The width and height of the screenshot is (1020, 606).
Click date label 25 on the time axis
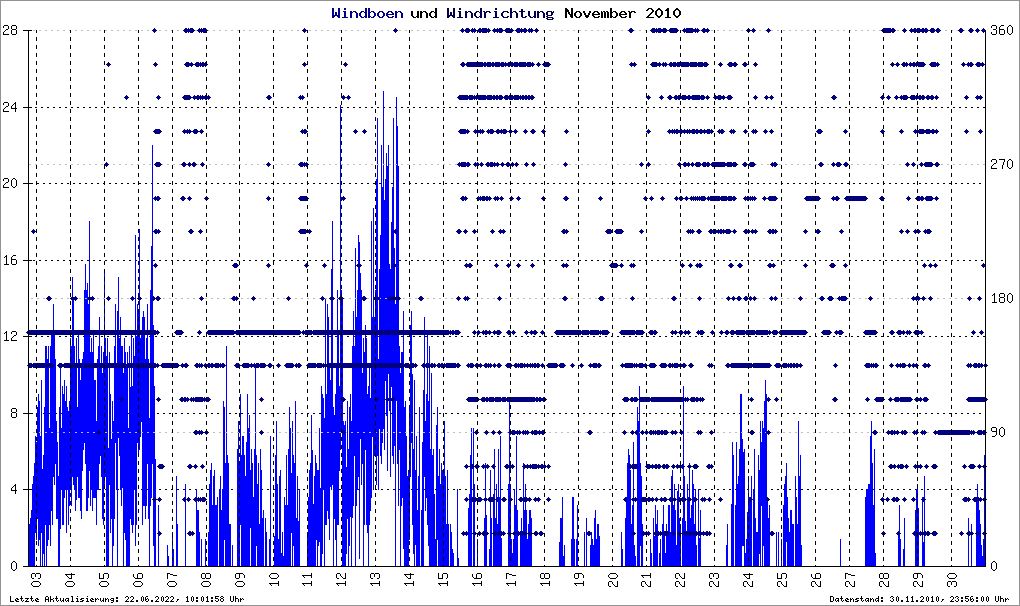[x=782, y=580]
